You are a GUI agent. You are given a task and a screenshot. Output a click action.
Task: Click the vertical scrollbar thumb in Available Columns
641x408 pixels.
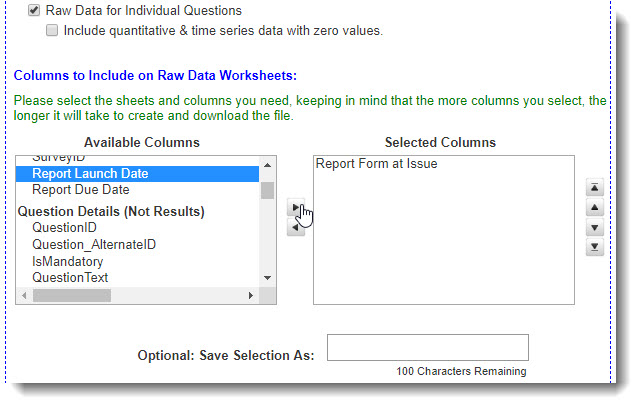(x=267, y=191)
